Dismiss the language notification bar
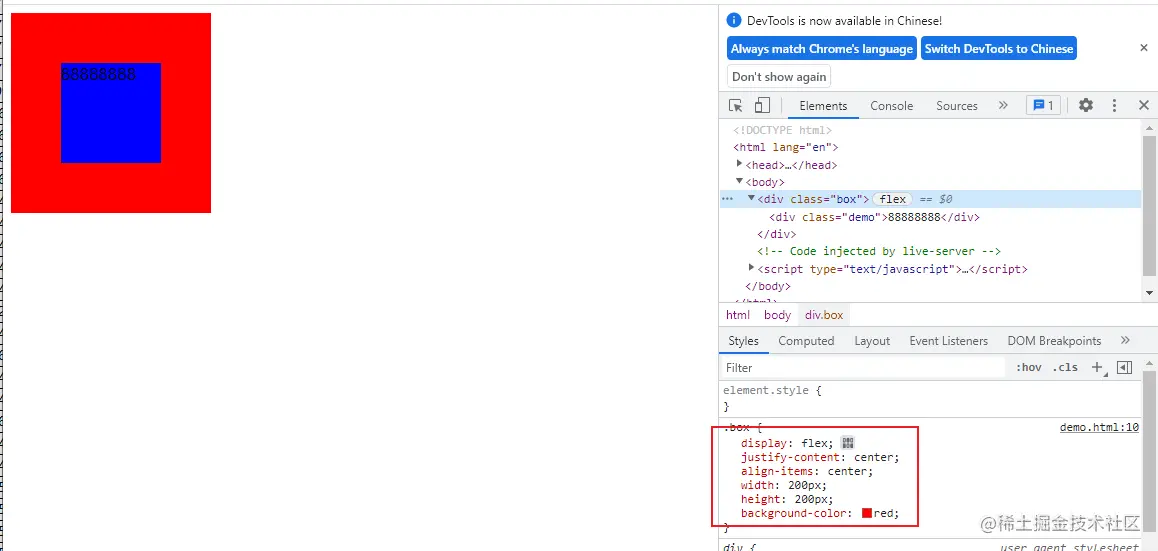Screen dimensions: 1158x551 [1144, 48]
